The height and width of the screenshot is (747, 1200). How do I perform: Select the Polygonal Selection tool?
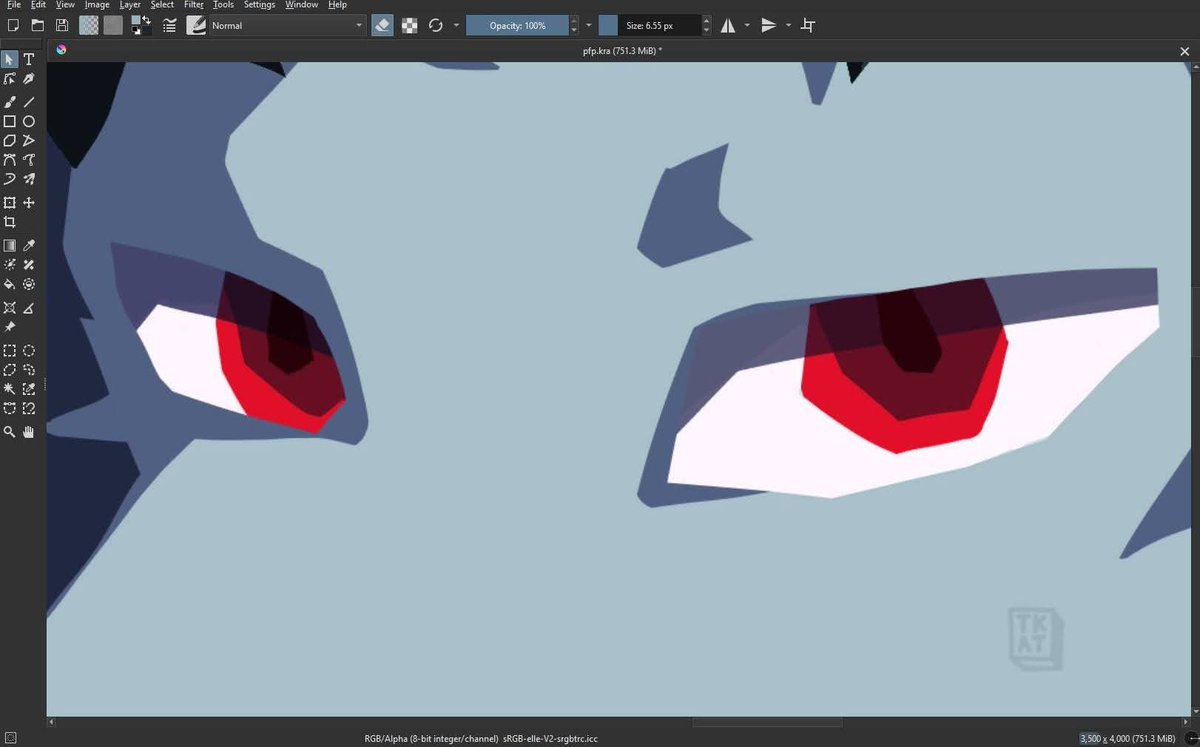pos(9,370)
